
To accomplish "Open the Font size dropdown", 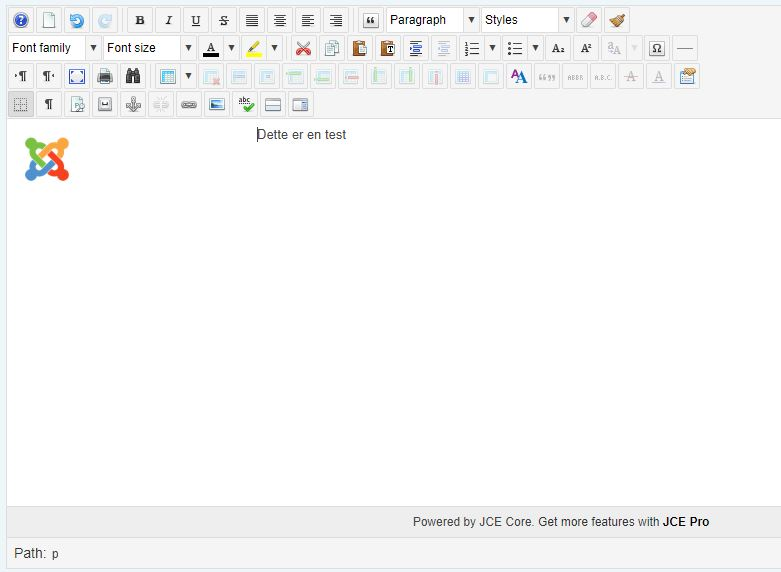I will tap(149, 48).
